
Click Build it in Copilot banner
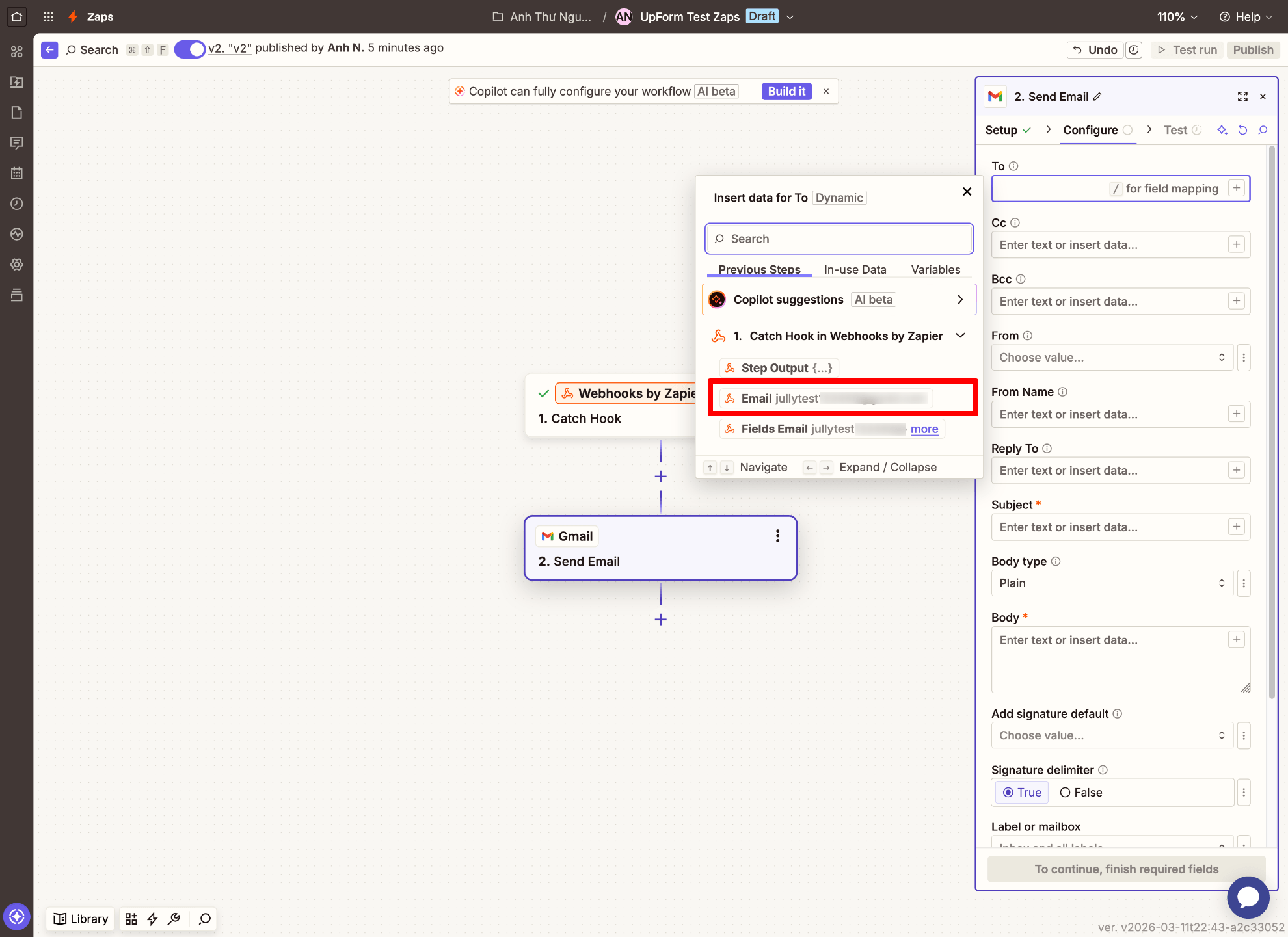pyautogui.click(x=786, y=92)
